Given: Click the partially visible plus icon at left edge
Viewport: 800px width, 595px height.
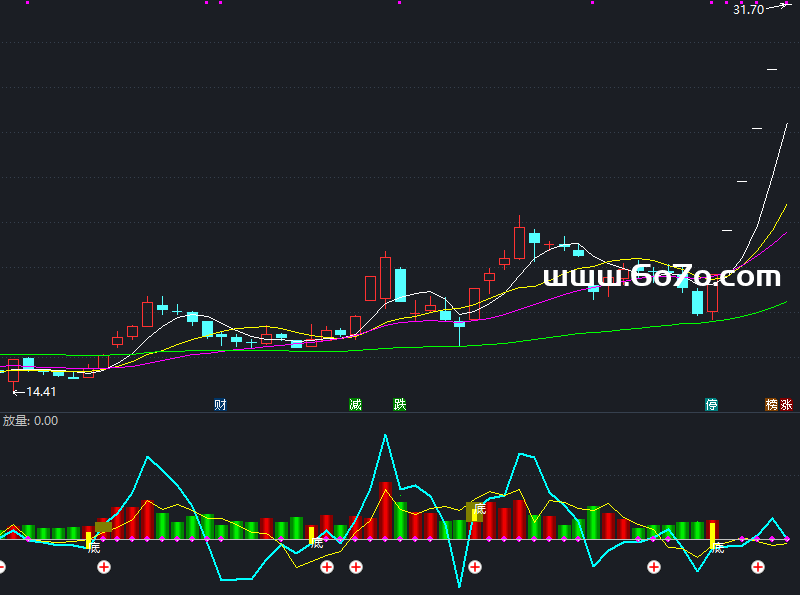Looking at the screenshot, I should point(2,568).
